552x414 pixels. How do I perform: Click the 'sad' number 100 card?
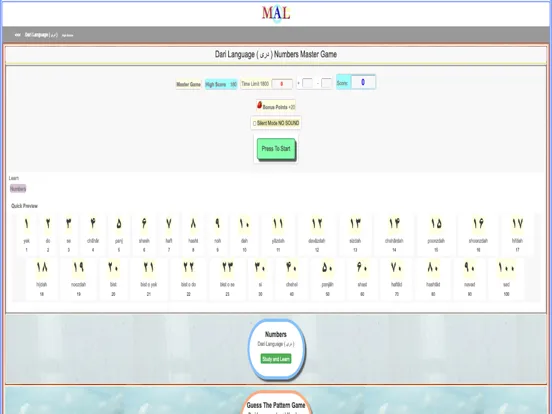[x=506, y=278]
